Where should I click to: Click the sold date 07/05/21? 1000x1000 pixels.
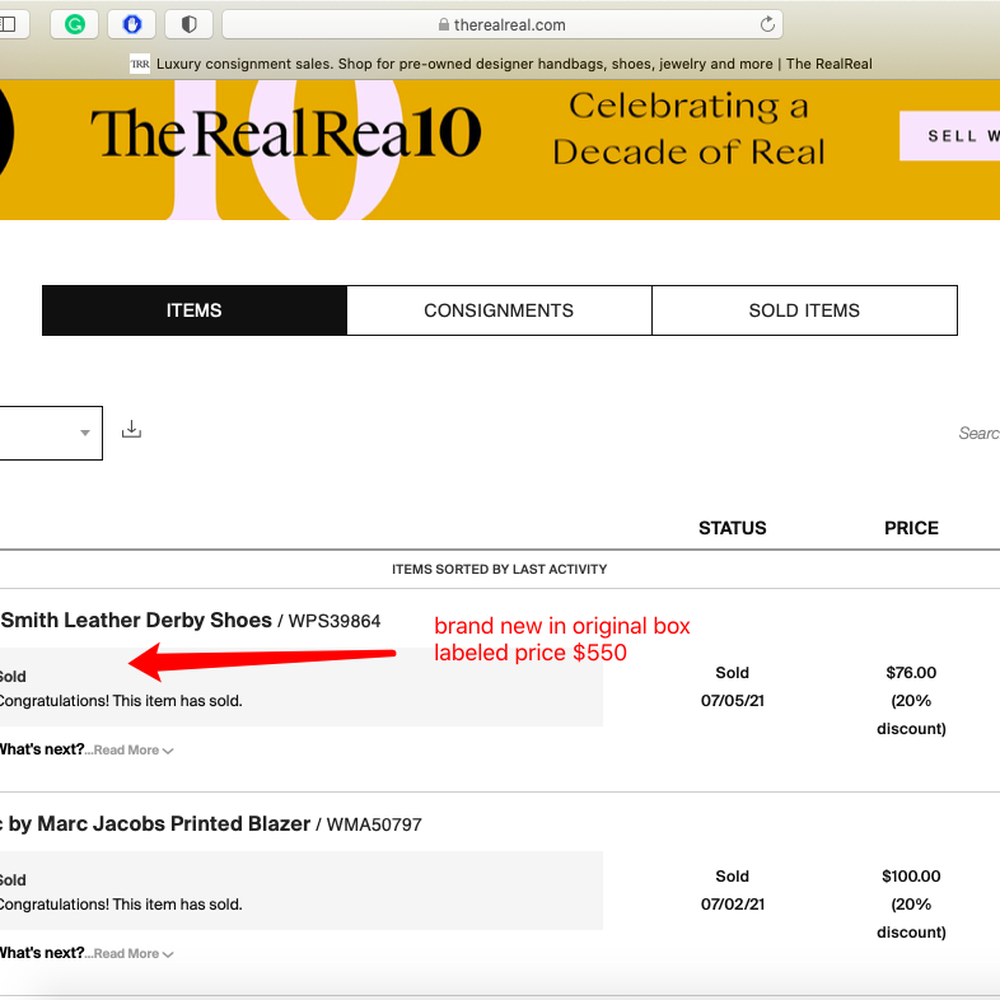pyautogui.click(x=732, y=701)
